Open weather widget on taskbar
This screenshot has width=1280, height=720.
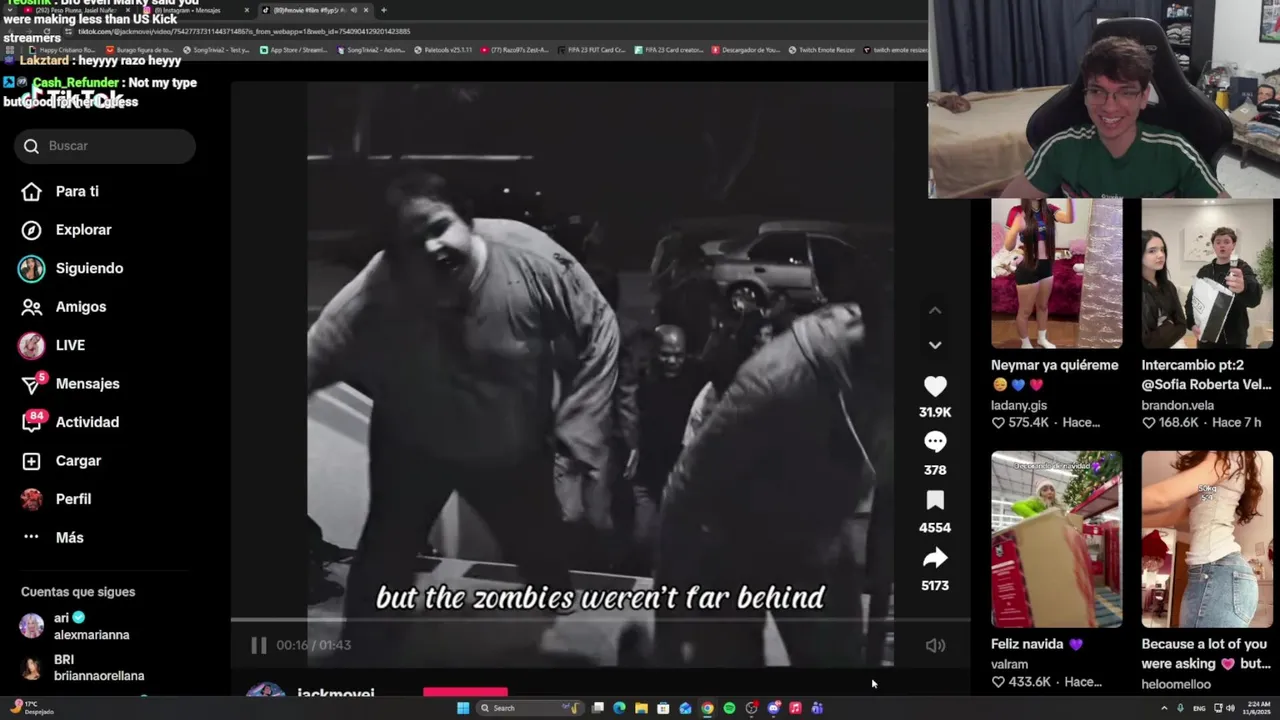[x=35, y=708]
